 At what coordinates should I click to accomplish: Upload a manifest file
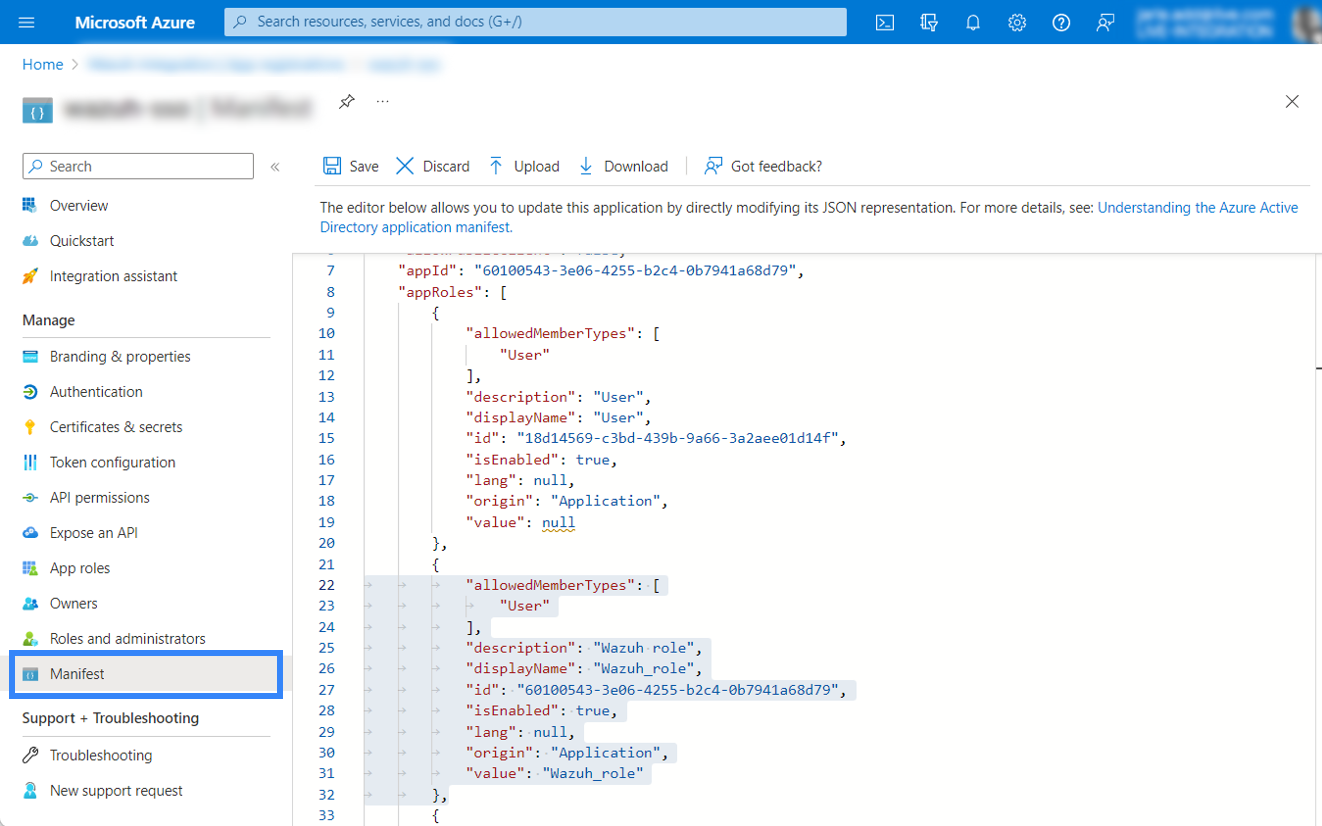(x=523, y=166)
